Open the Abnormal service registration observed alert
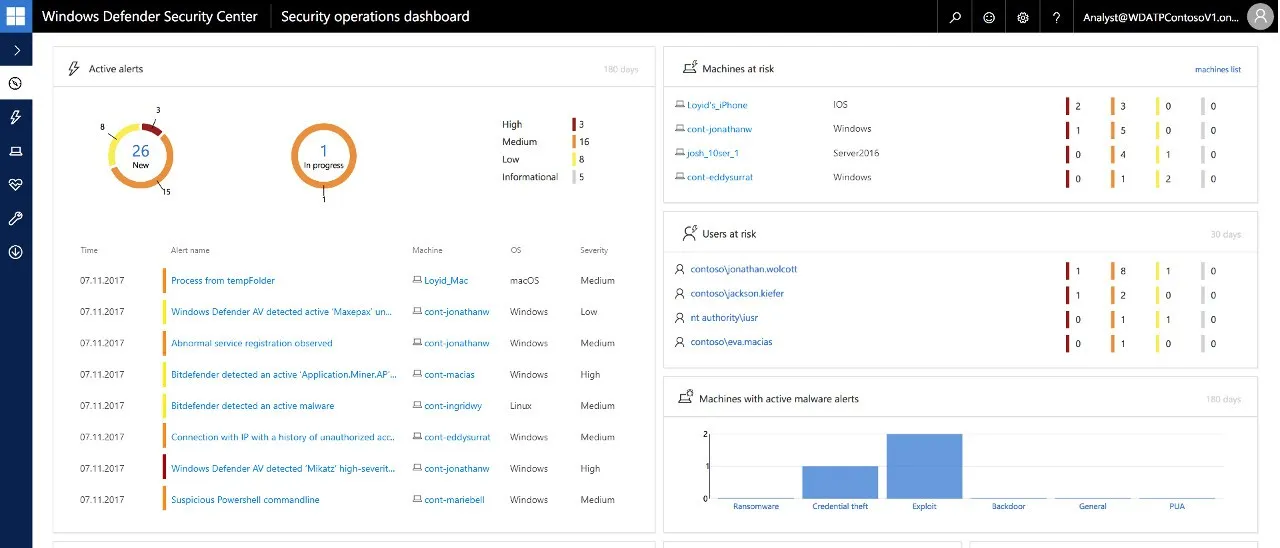1280x548 pixels. coord(252,343)
